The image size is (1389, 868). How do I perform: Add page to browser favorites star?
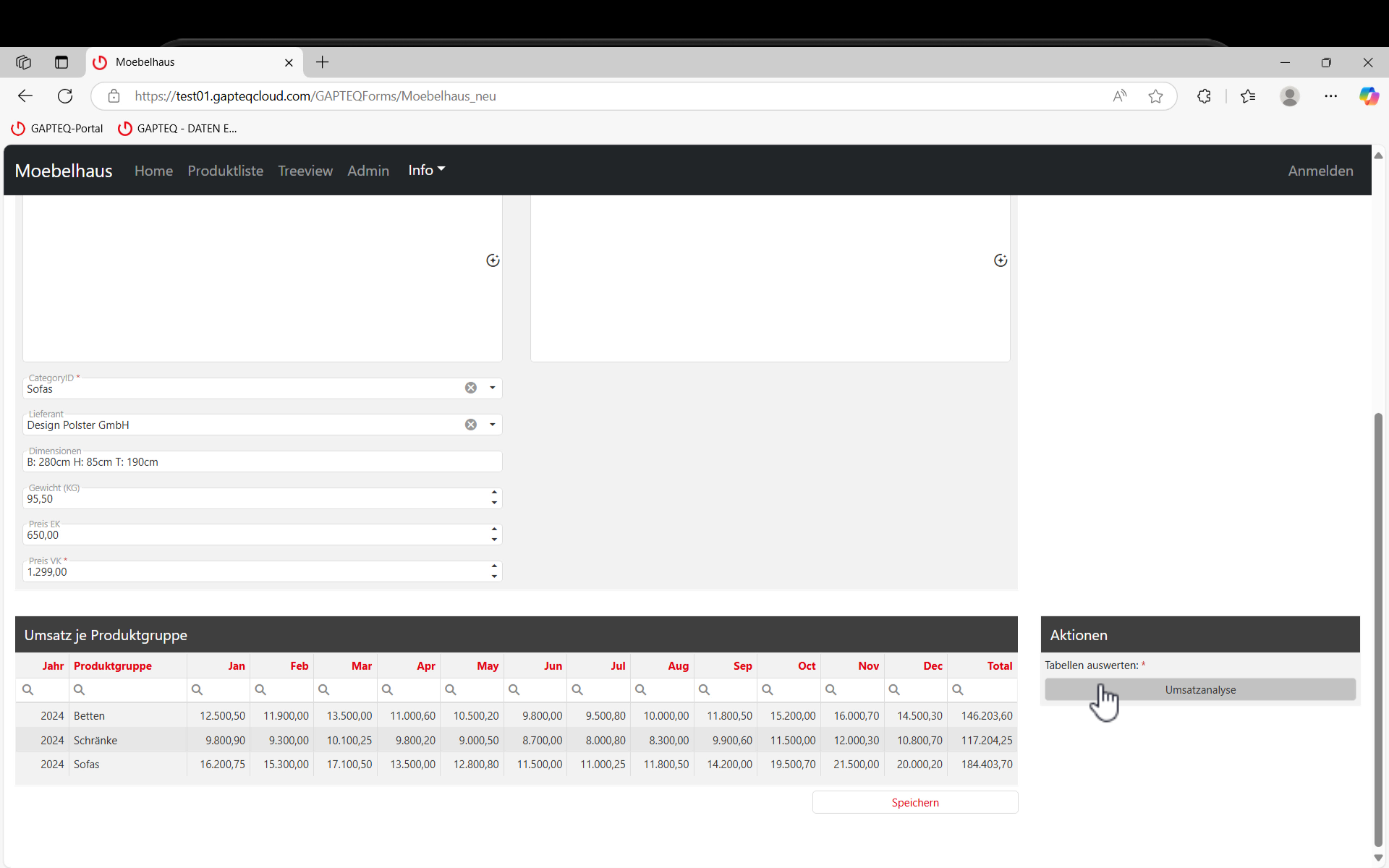[1155, 96]
